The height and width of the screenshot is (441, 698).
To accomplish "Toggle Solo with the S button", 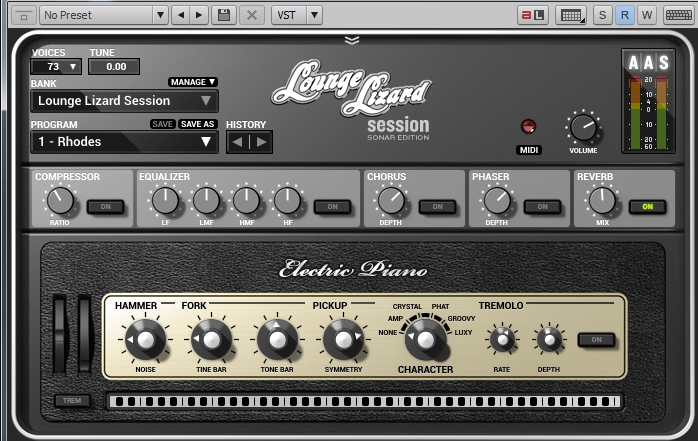I will point(602,15).
